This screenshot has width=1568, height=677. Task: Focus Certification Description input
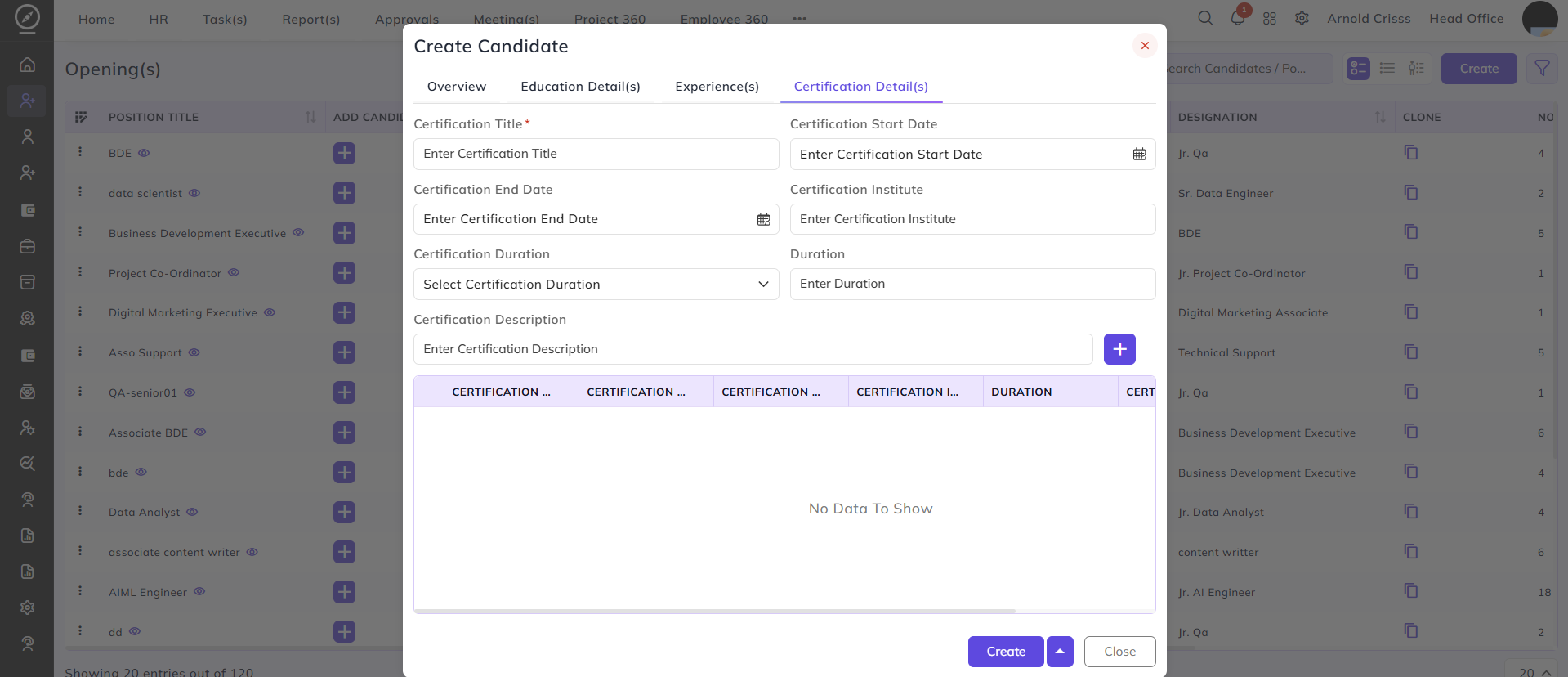[753, 349]
